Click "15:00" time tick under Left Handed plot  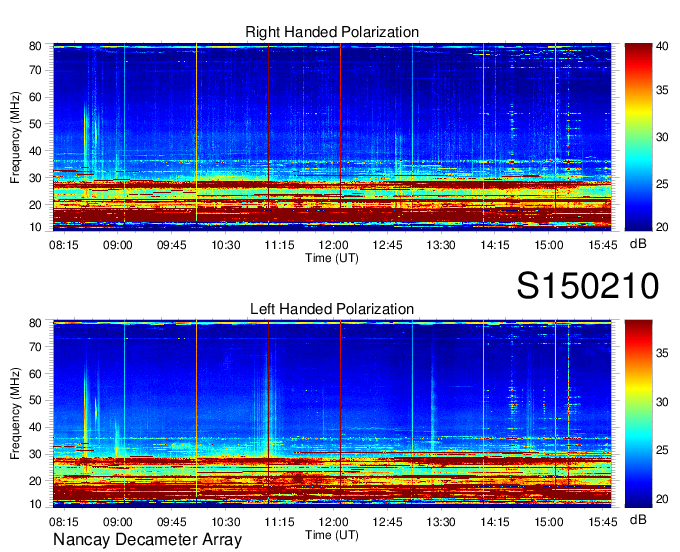point(549,522)
